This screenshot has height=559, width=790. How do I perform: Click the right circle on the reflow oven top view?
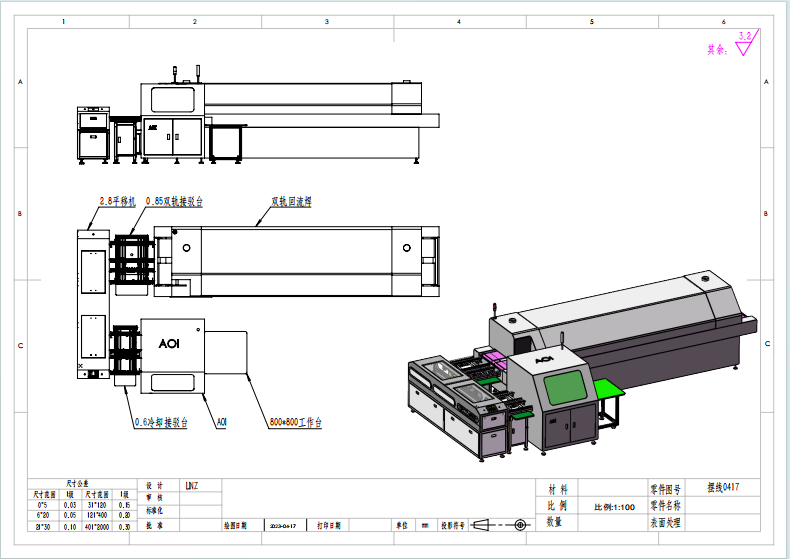tap(405, 247)
